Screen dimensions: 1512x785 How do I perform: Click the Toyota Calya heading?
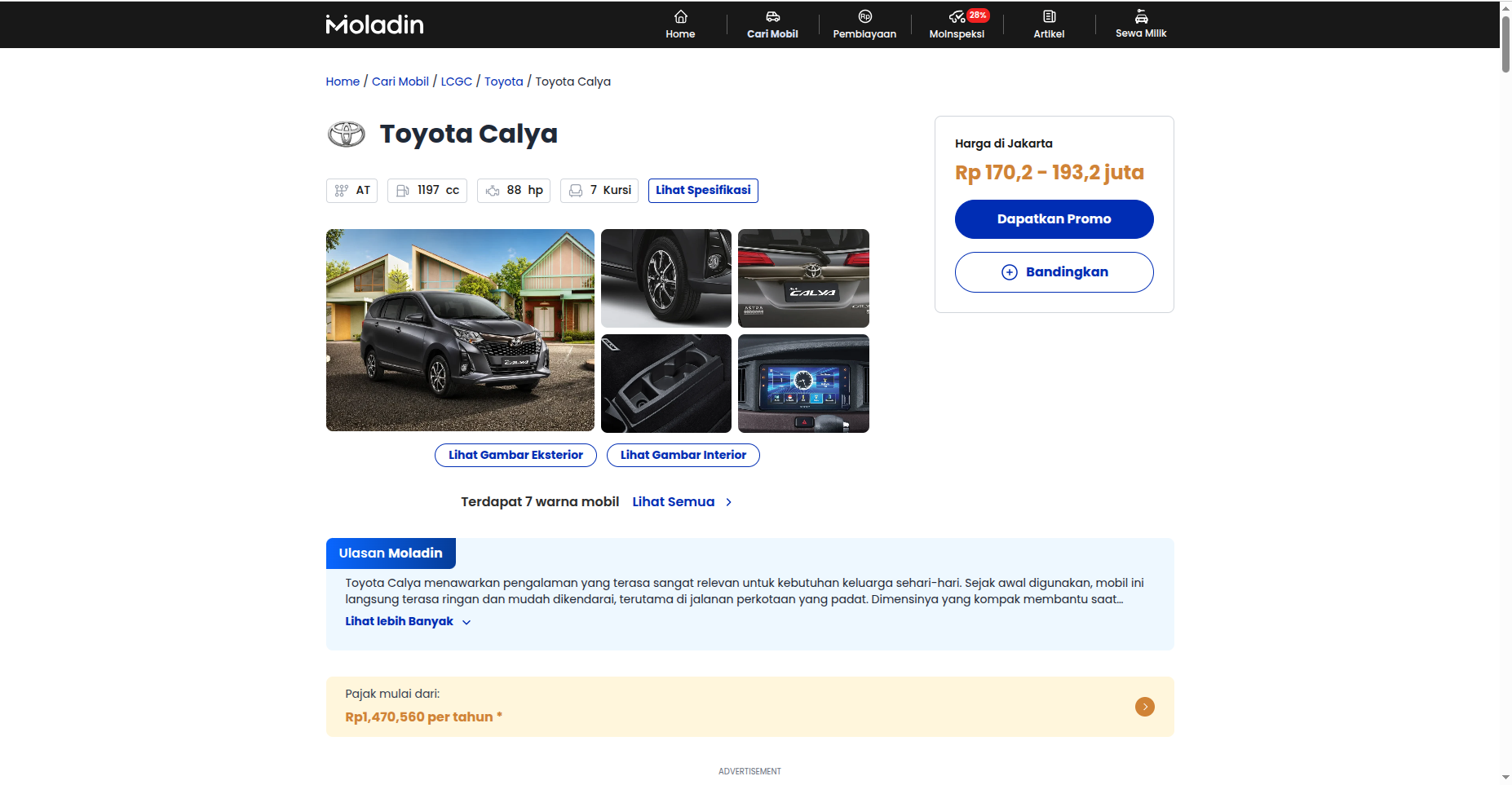(x=469, y=134)
